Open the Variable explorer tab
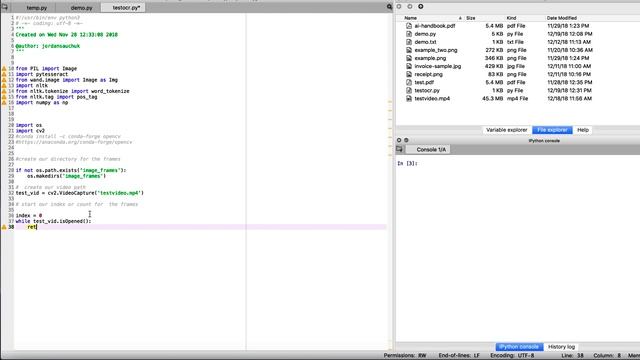 tap(507, 130)
